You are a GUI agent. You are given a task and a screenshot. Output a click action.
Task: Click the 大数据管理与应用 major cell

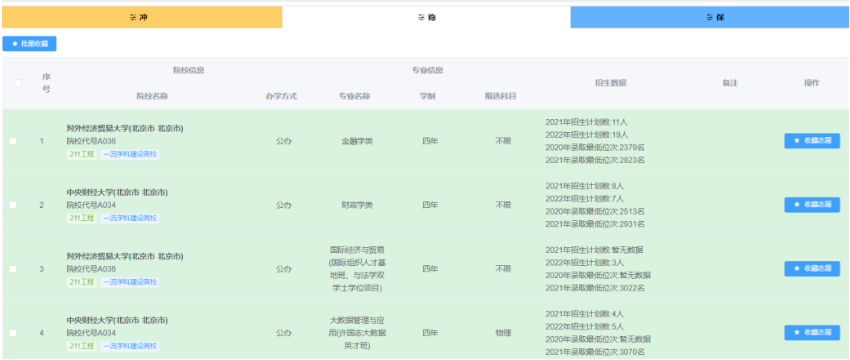[x=357, y=333]
